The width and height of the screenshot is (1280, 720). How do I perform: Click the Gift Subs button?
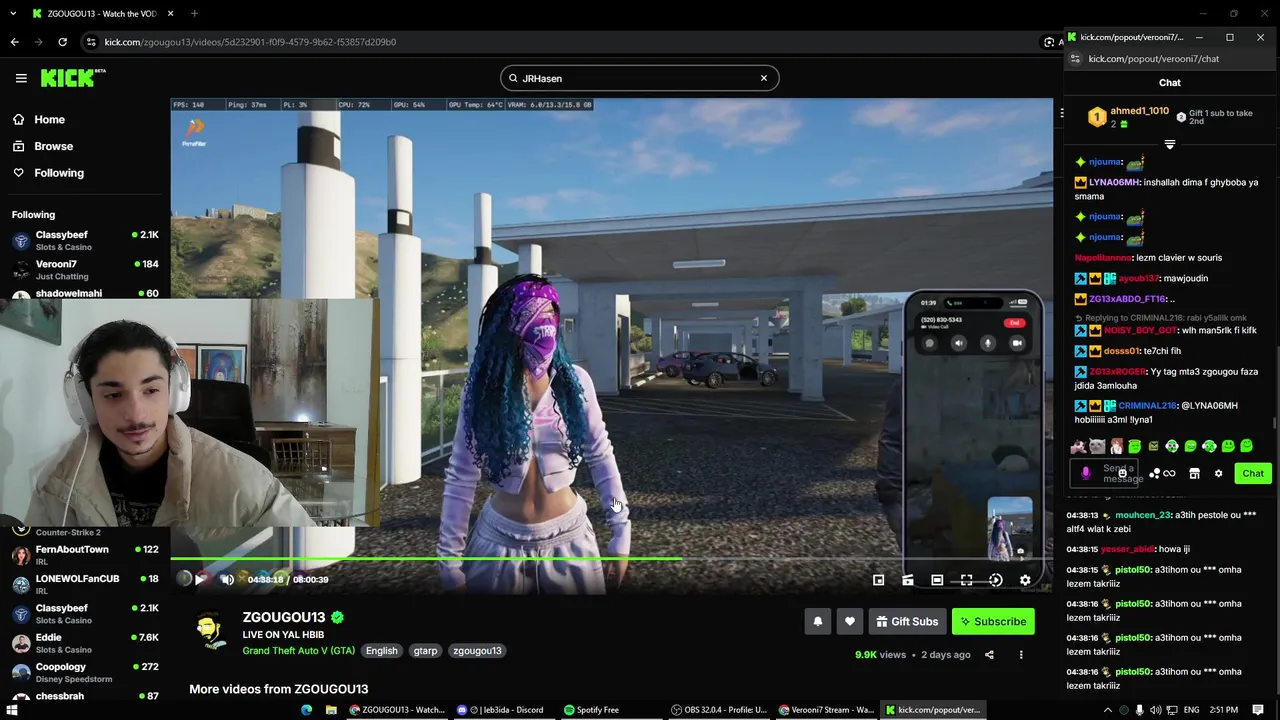[x=907, y=621]
